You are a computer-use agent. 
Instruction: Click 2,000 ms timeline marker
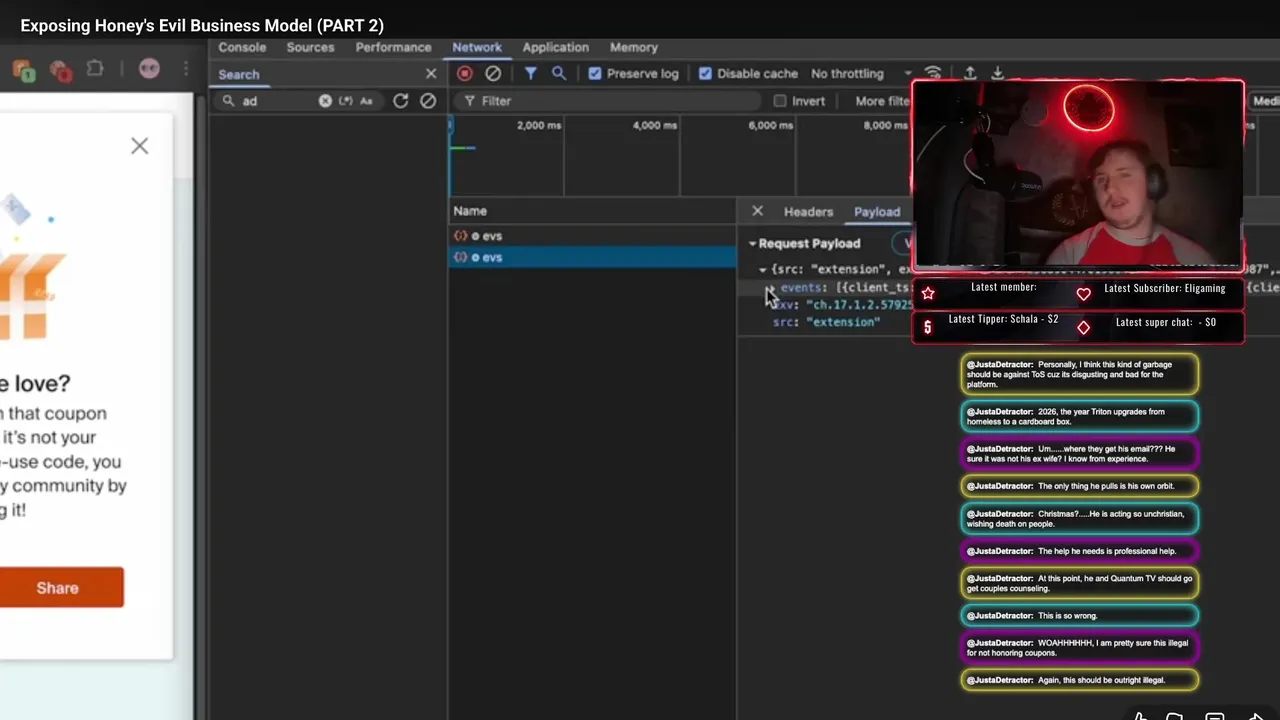pos(539,125)
